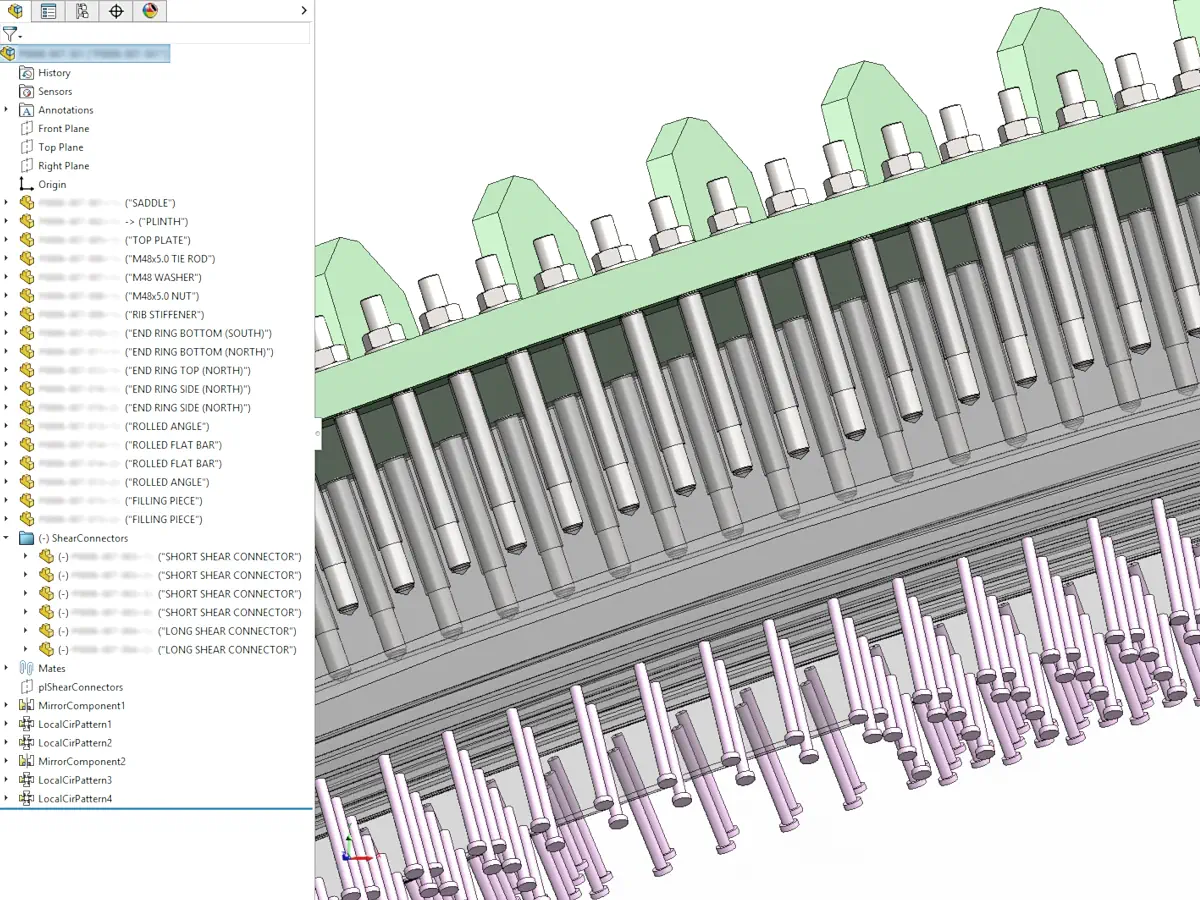The height and width of the screenshot is (900, 1200).
Task: Click the FeatureManager design tree filter funnel
Action: pos(10,34)
